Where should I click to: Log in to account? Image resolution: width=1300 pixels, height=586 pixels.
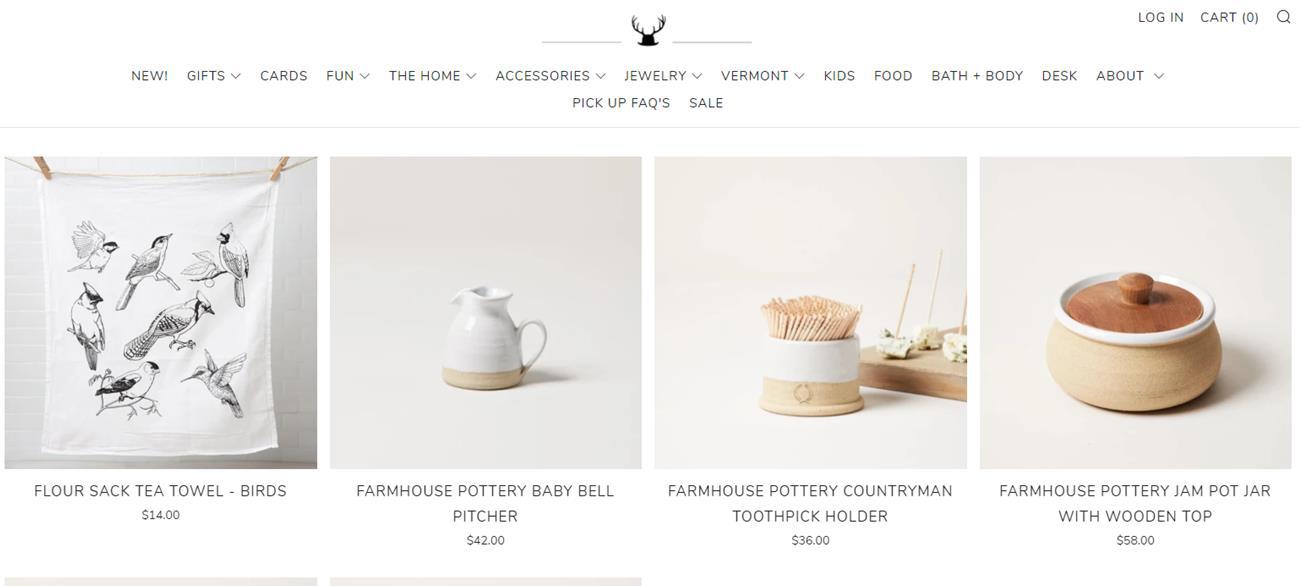coord(1161,17)
